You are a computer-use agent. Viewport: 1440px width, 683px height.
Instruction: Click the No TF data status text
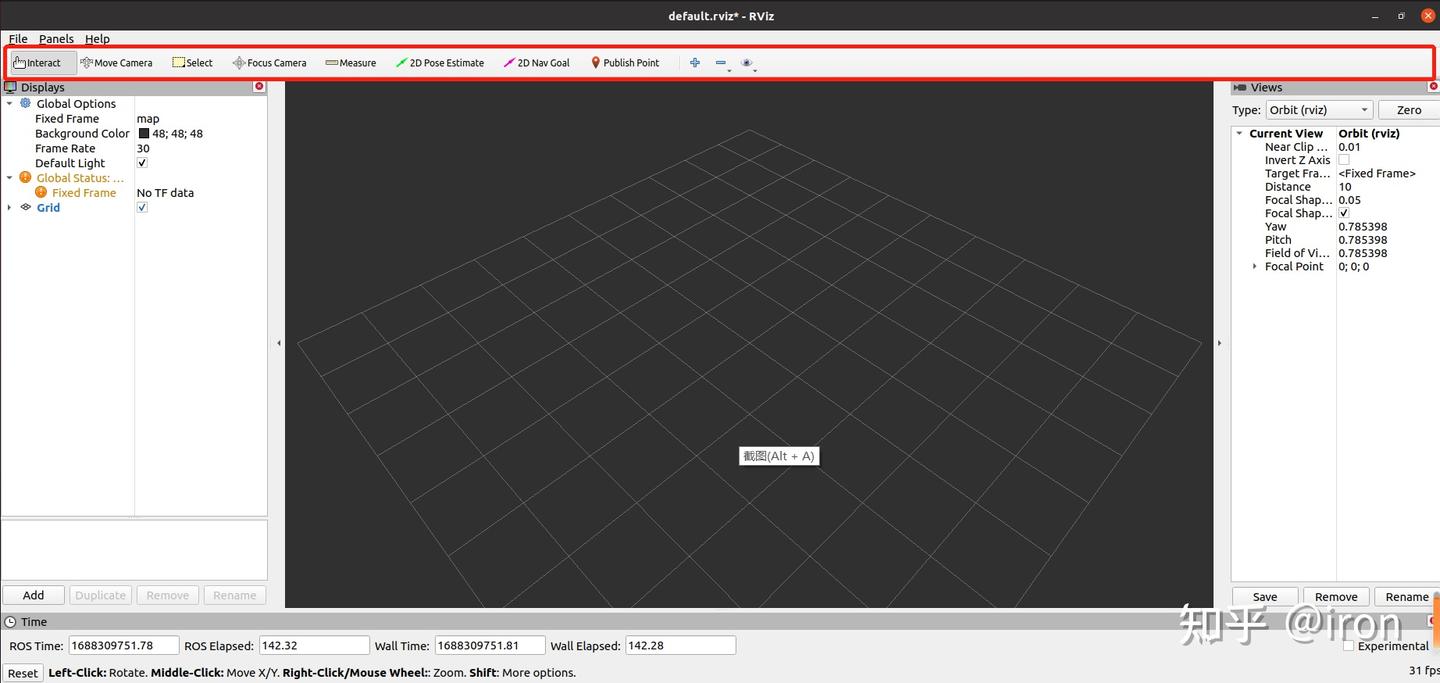[x=165, y=192]
